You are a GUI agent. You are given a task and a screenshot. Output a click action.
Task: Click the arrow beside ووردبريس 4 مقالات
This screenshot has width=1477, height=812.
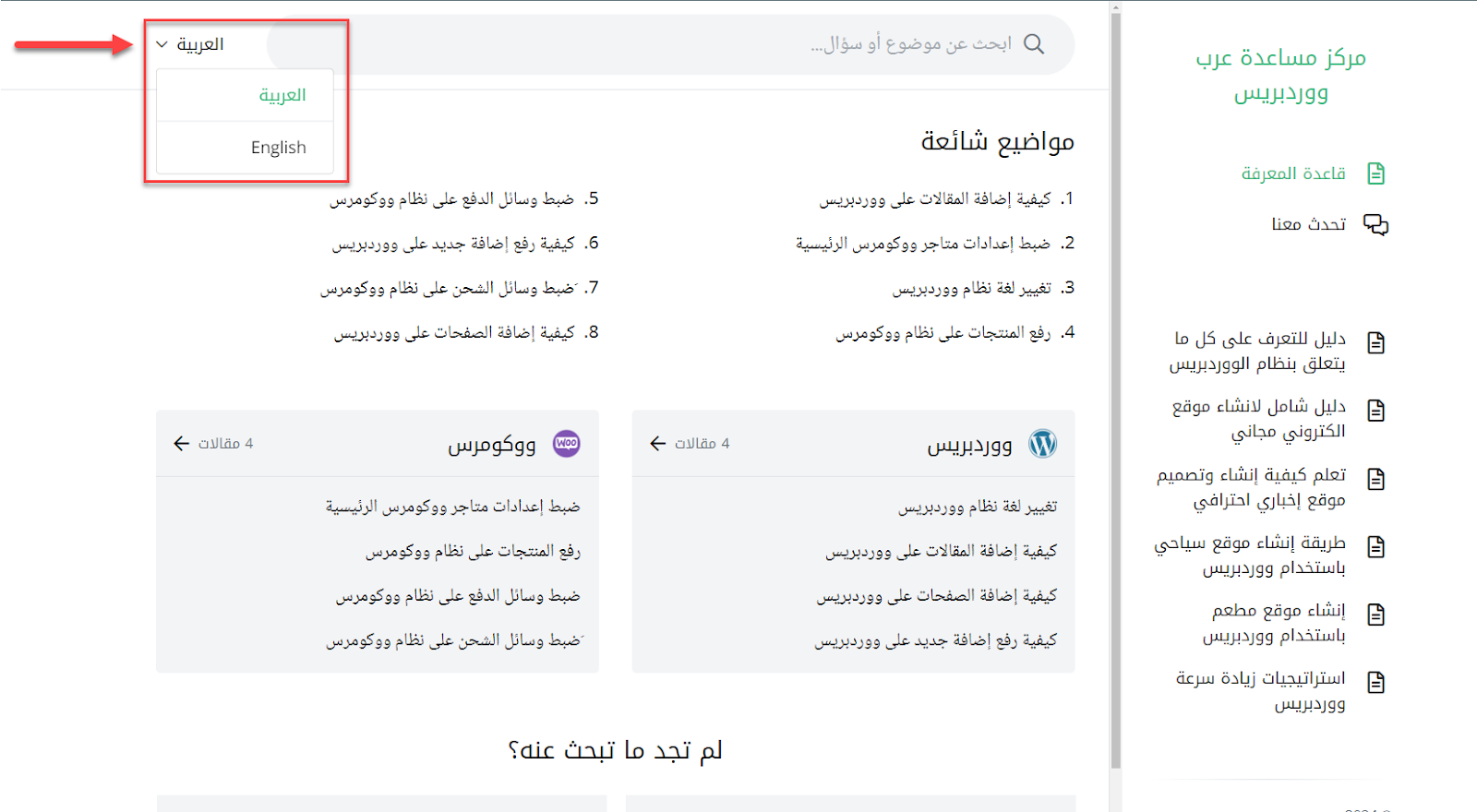657,444
